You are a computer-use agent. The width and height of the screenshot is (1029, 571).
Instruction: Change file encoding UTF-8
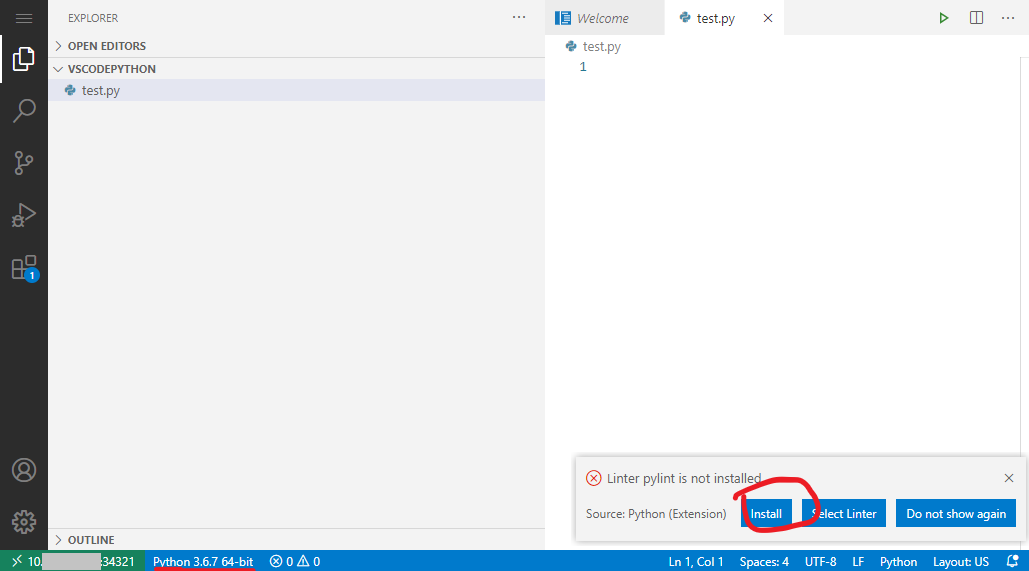point(820,561)
